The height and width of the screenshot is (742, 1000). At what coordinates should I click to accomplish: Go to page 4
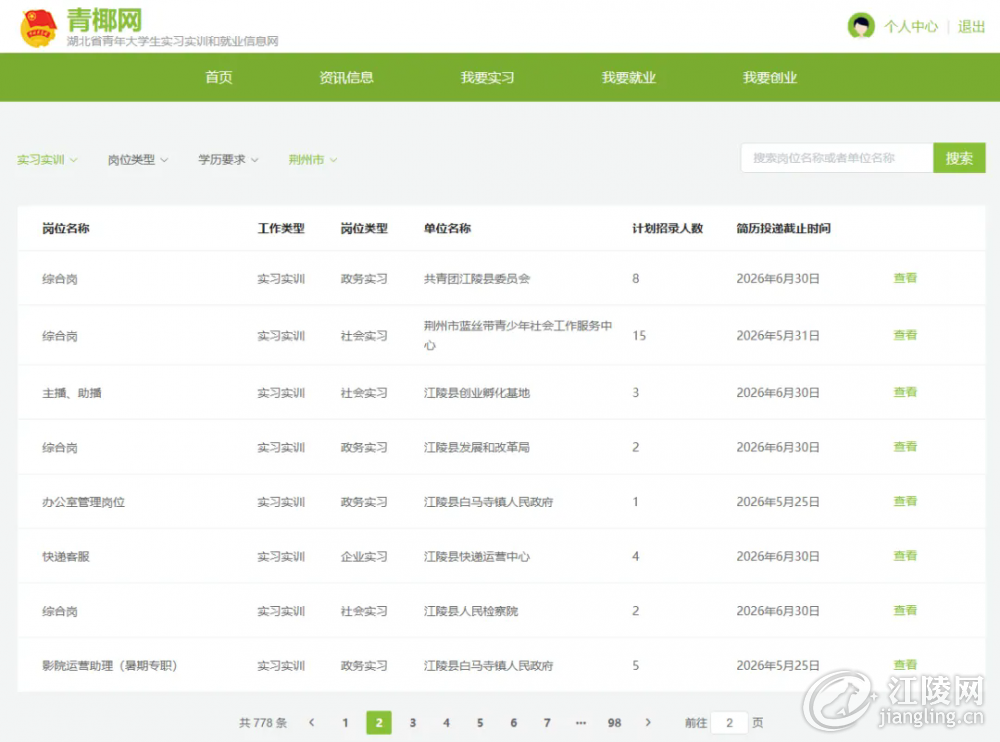446,723
